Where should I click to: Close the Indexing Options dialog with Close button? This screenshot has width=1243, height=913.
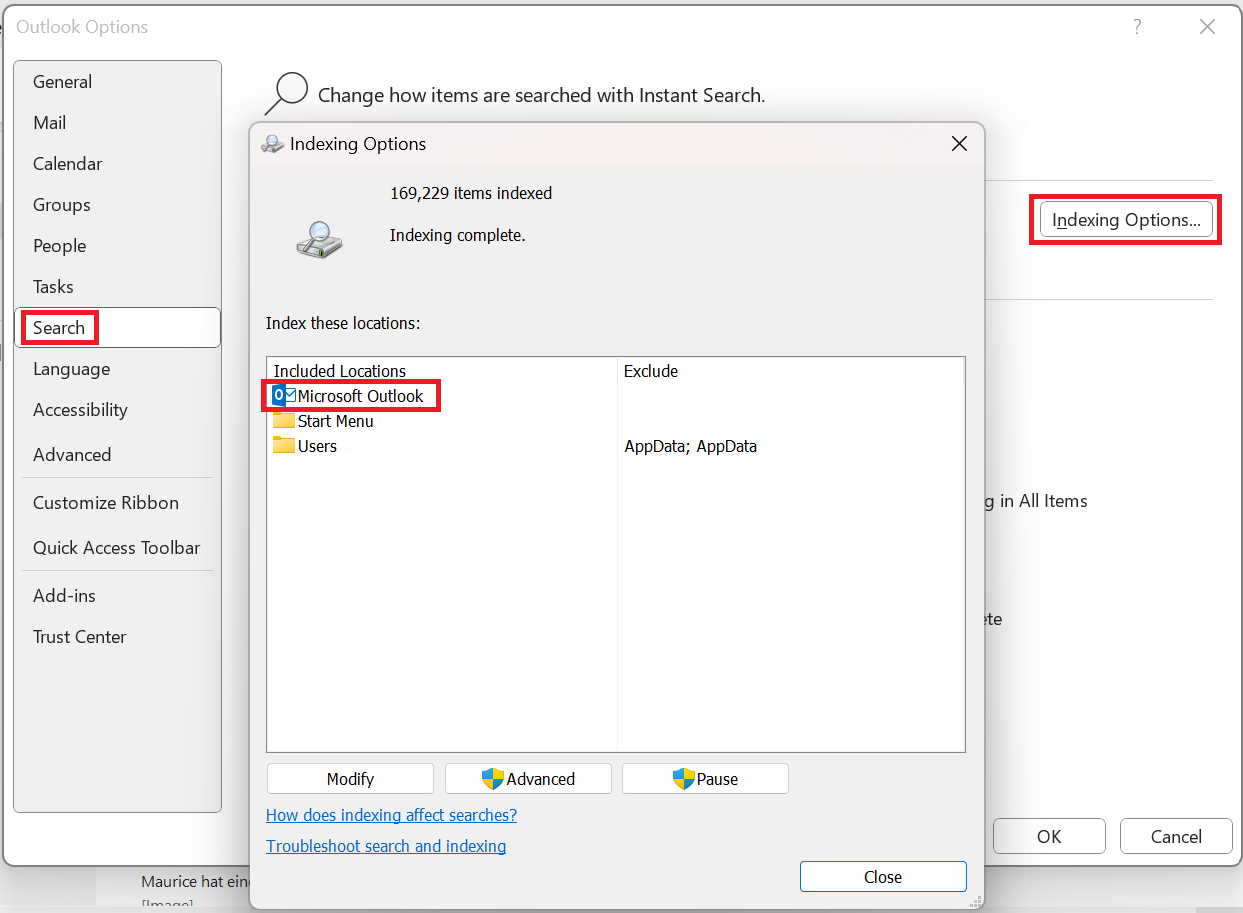(883, 877)
